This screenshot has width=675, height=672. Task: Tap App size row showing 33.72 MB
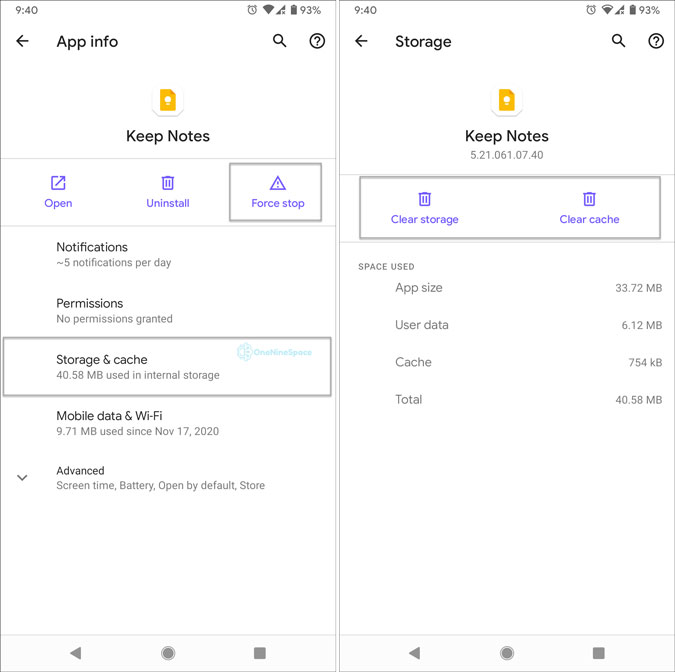(507, 288)
